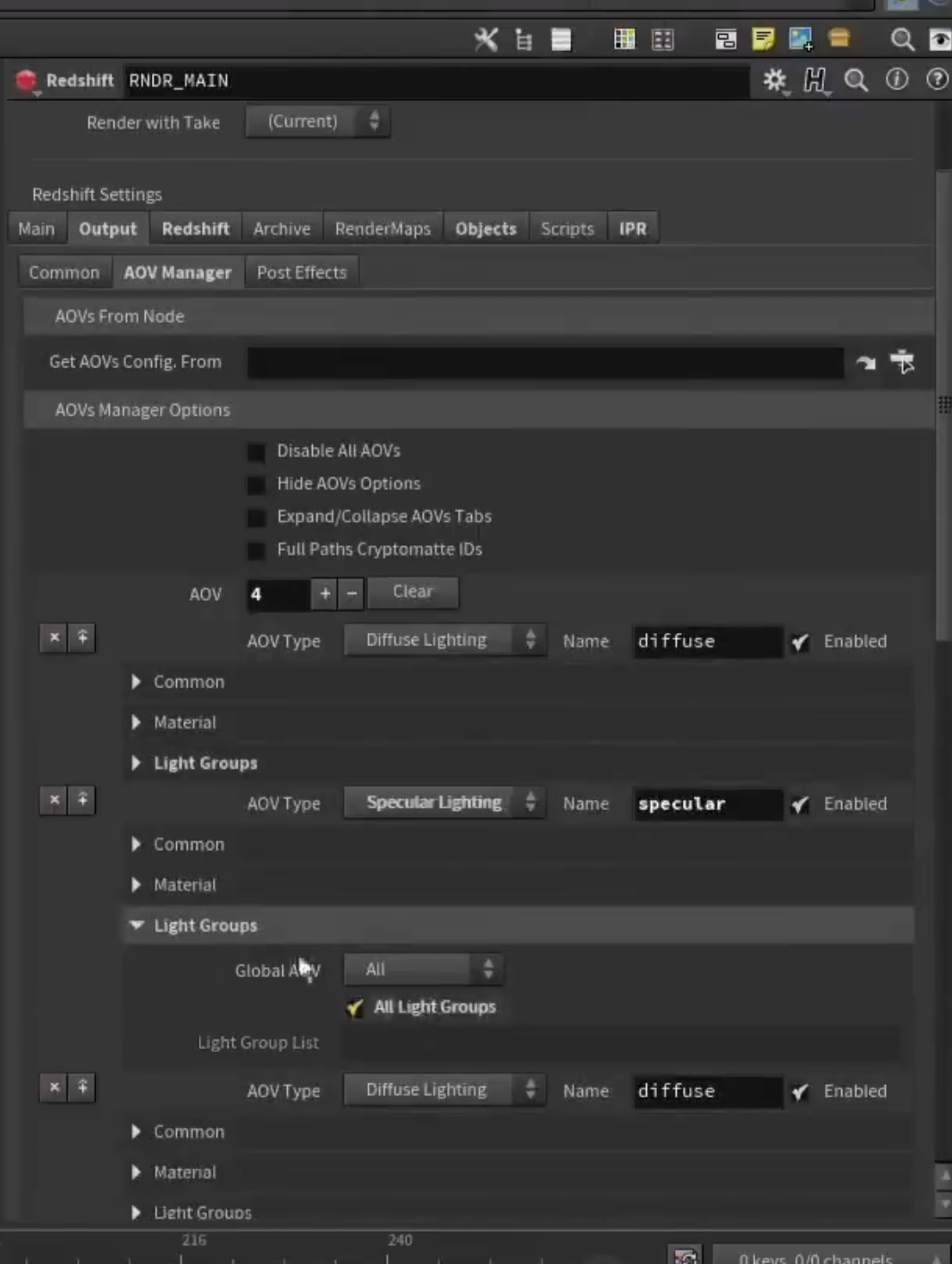Open the help question mark icon
This screenshot has width=952, height=1264.
click(x=936, y=80)
